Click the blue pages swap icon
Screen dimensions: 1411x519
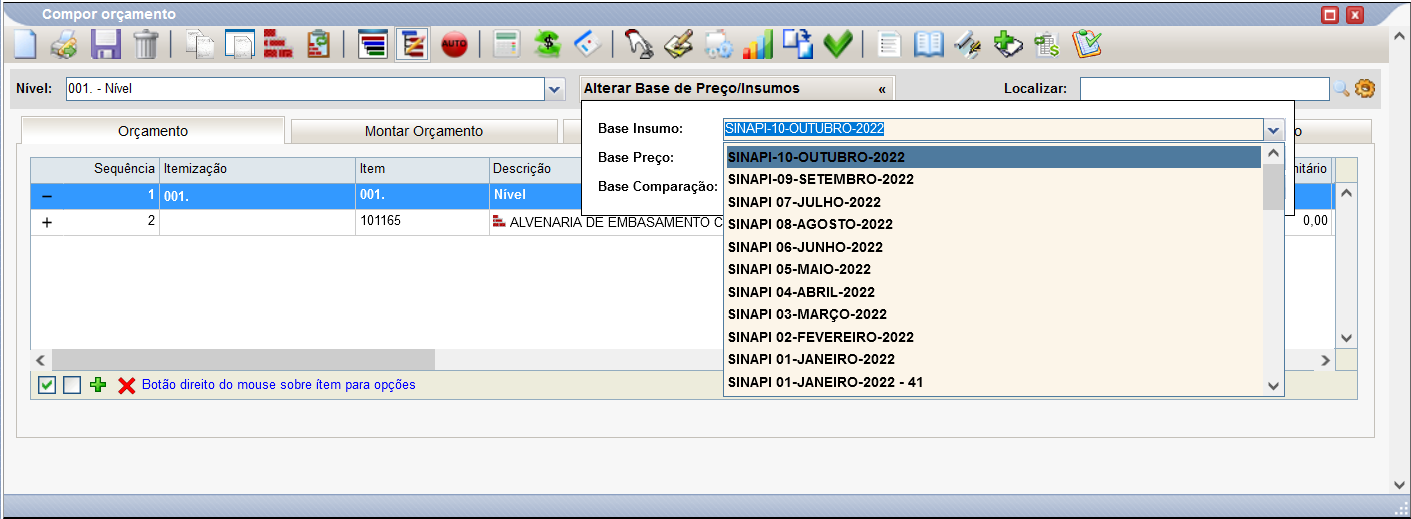point(798,44)
